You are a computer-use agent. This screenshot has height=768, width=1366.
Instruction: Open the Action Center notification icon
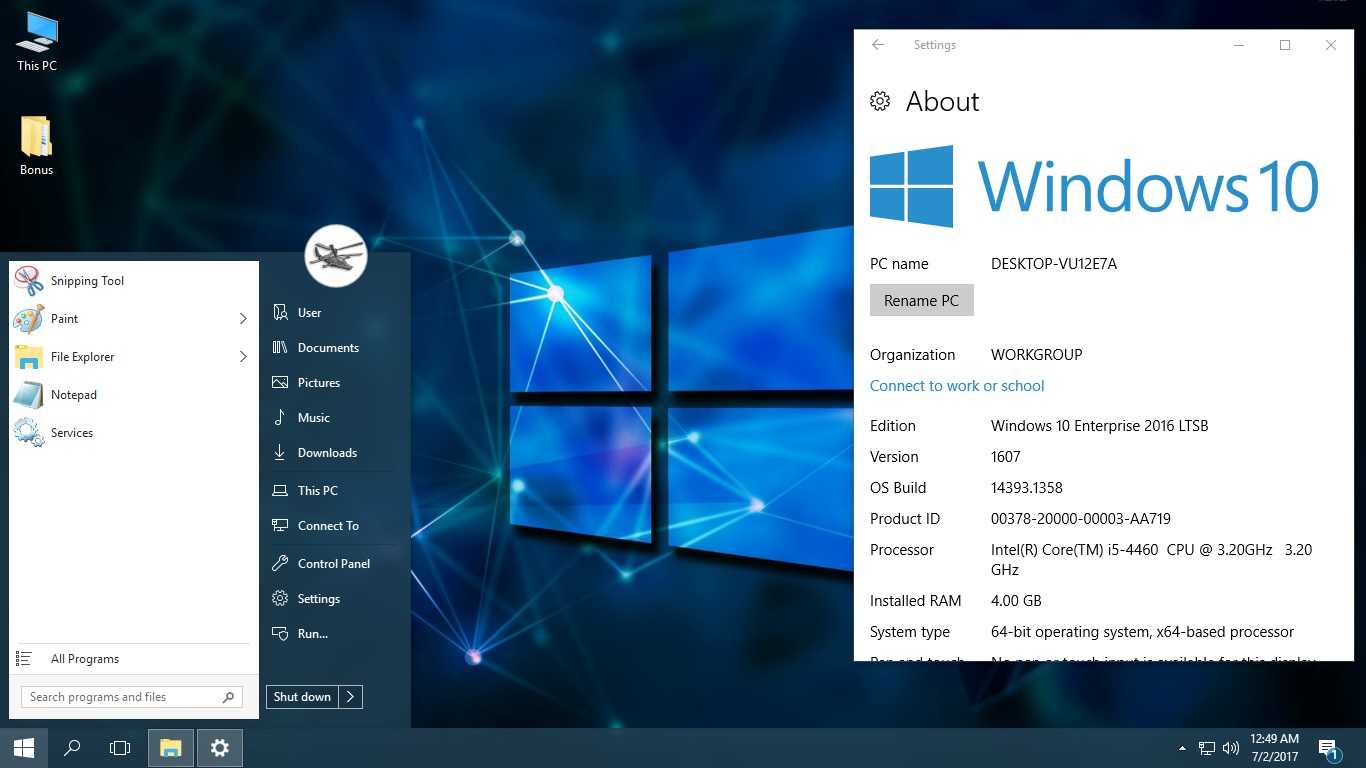pos(1328,749)
